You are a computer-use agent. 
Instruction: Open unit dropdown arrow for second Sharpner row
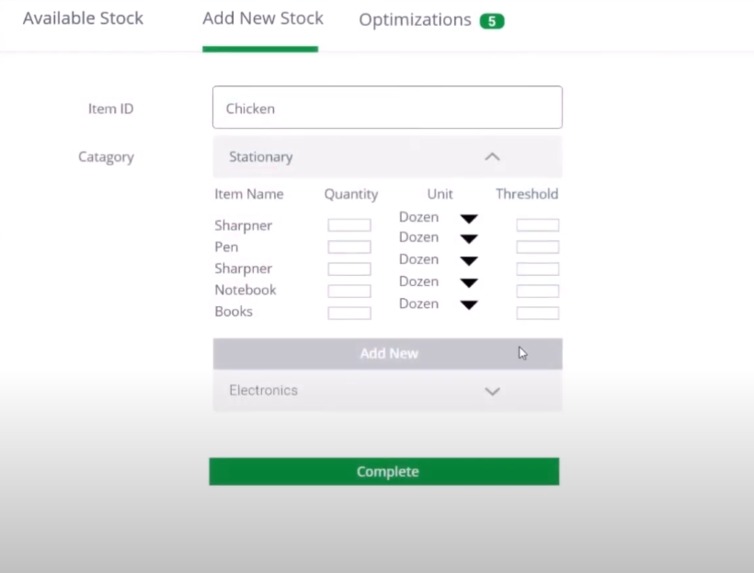point(469,261)
